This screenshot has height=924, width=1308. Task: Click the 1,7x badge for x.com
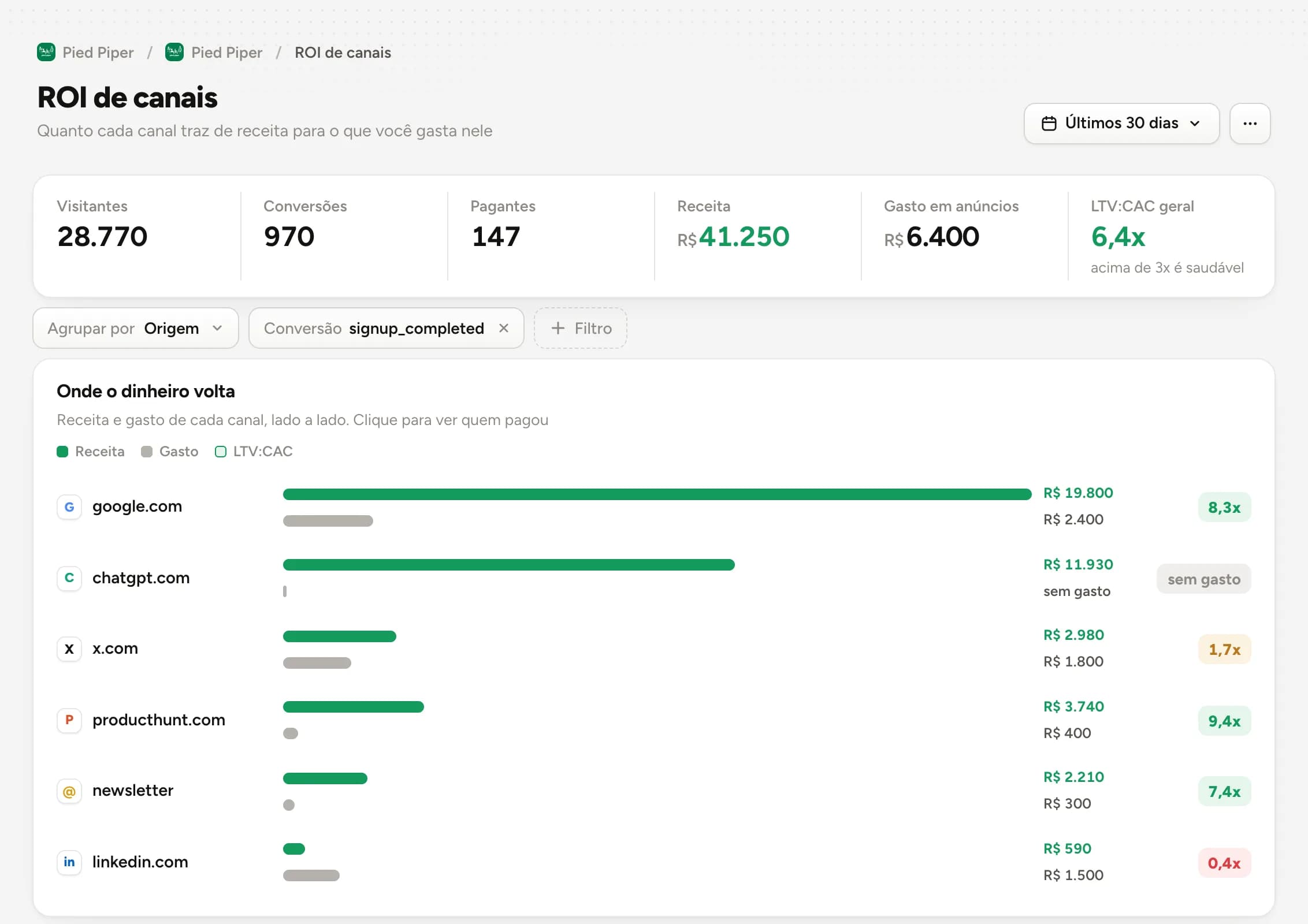[1224, 649]
